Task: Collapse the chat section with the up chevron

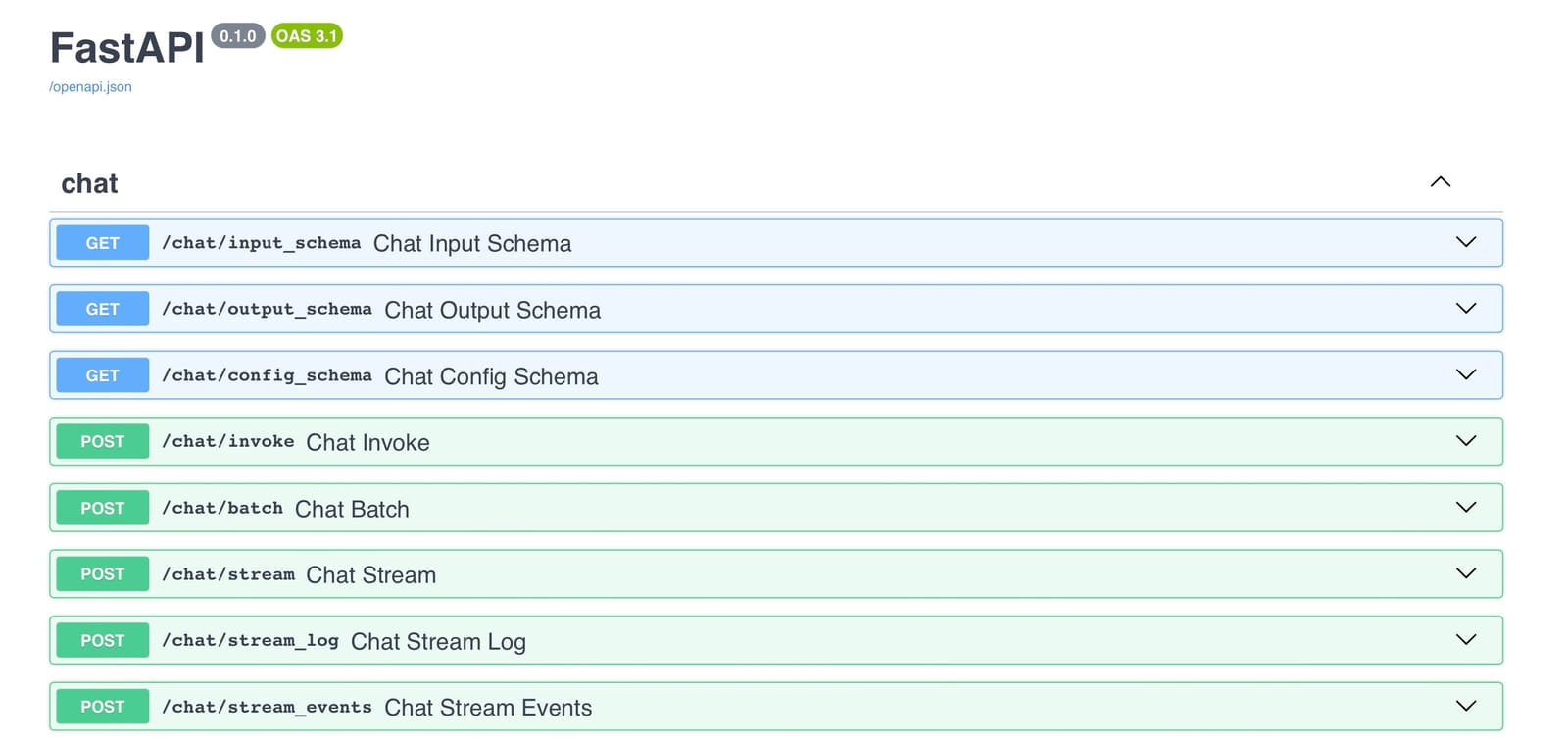Action: [x=1440, y=182]
